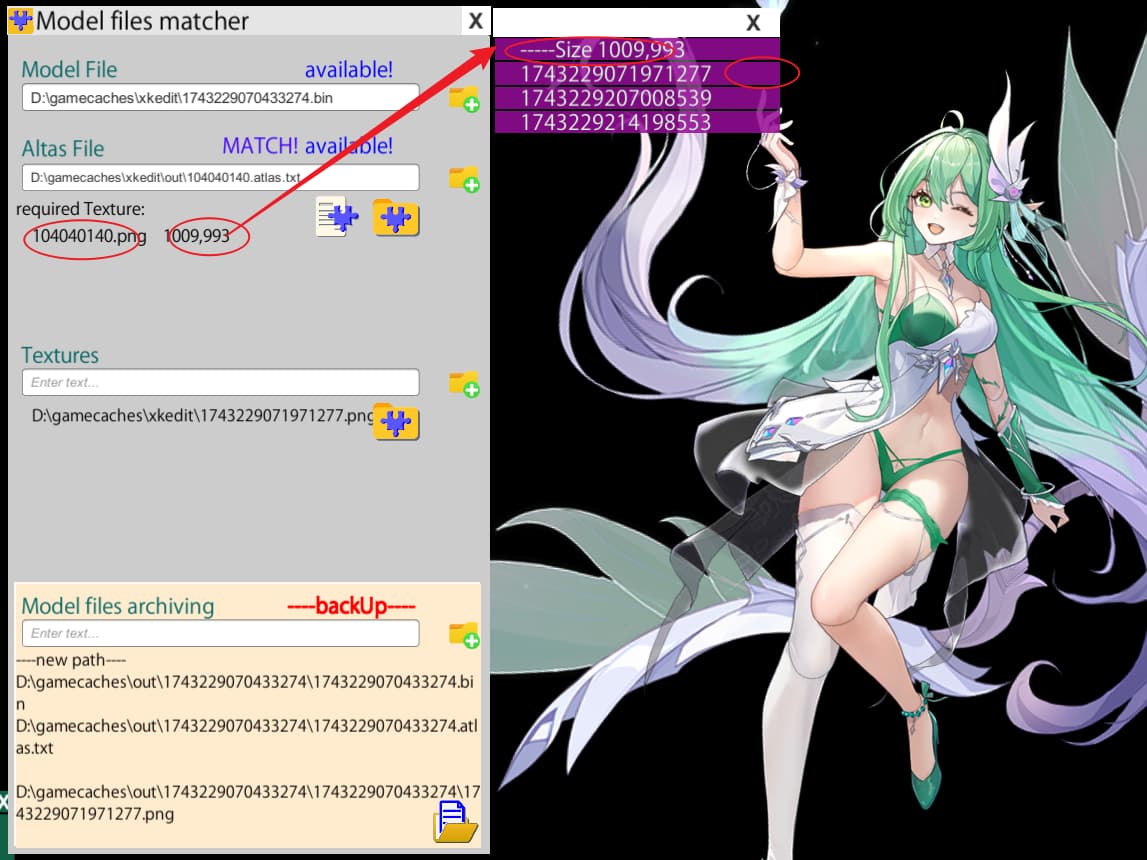
Task: Click the new path .bin entry
Action: (245, 693)
